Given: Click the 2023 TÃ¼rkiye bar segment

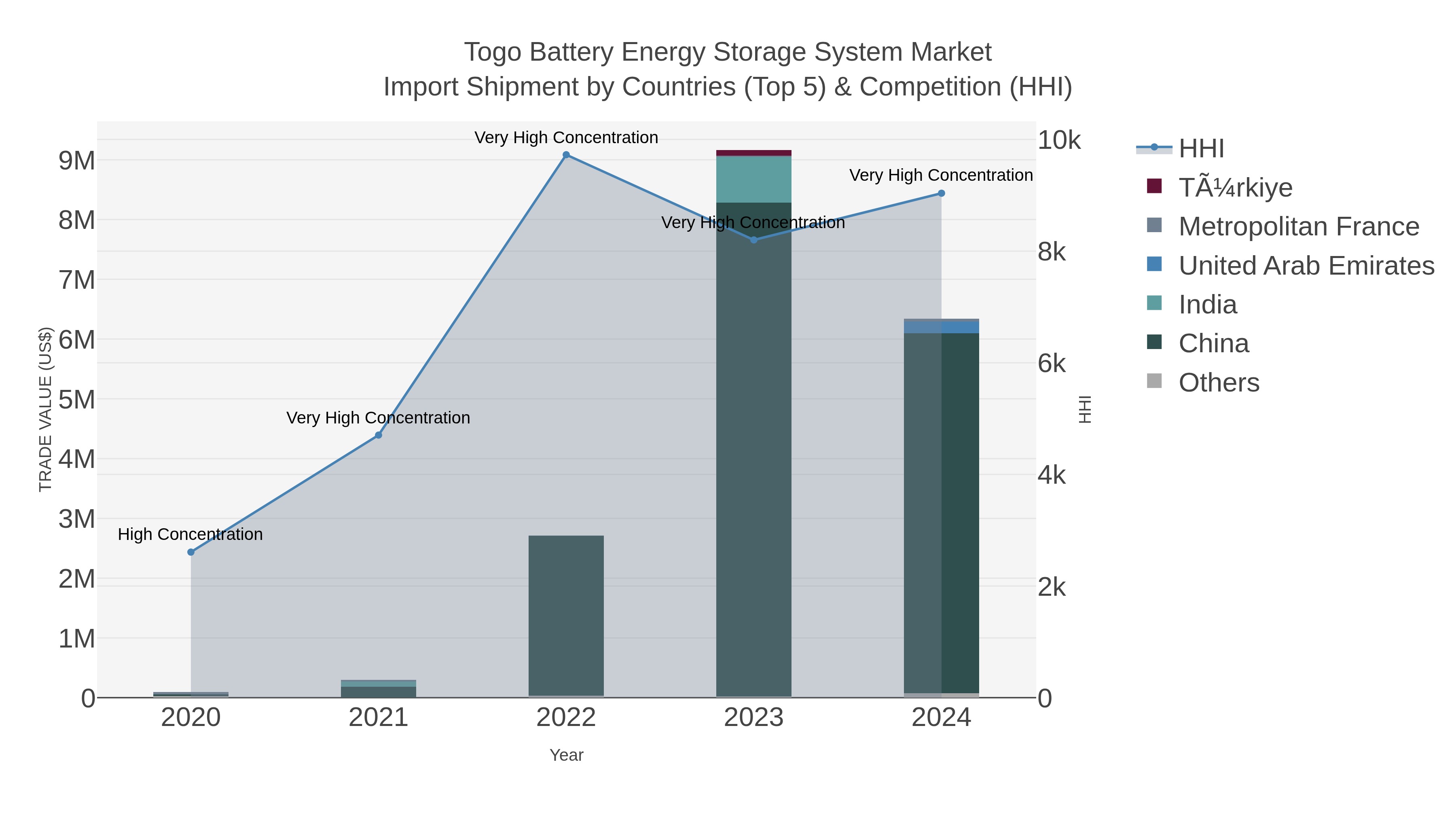Looking at the screenshot, I should tap(754, 153).
